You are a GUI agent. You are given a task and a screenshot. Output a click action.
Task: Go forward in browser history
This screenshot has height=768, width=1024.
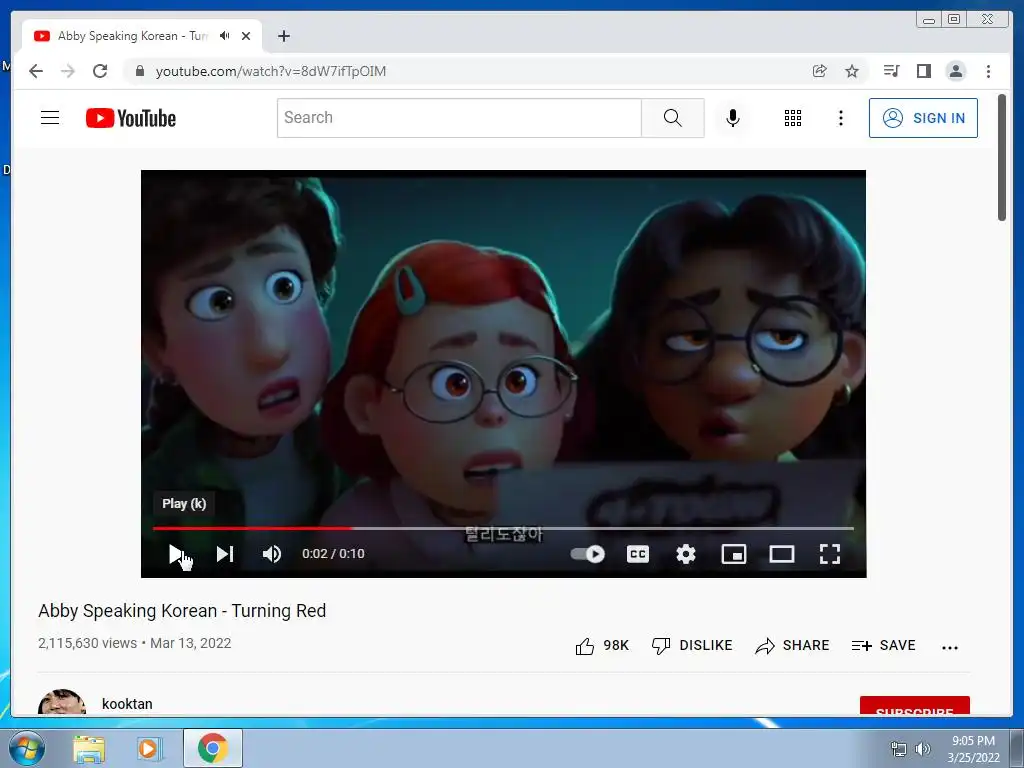[68, 71]
